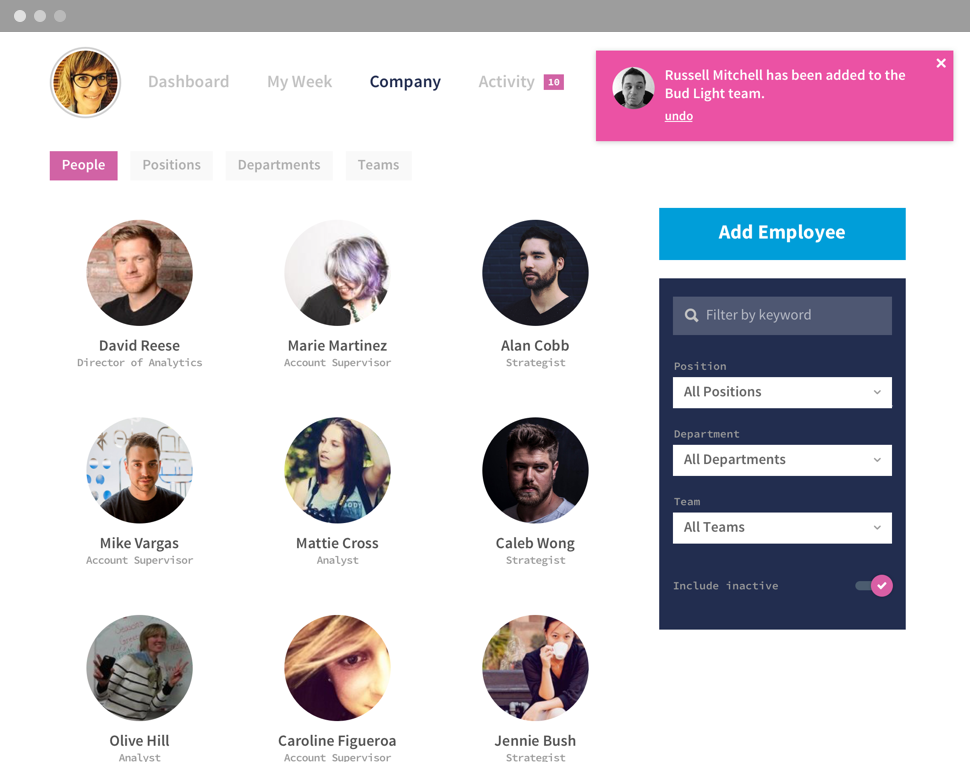Select Caleb Wong's profile picture

(535, 470)
